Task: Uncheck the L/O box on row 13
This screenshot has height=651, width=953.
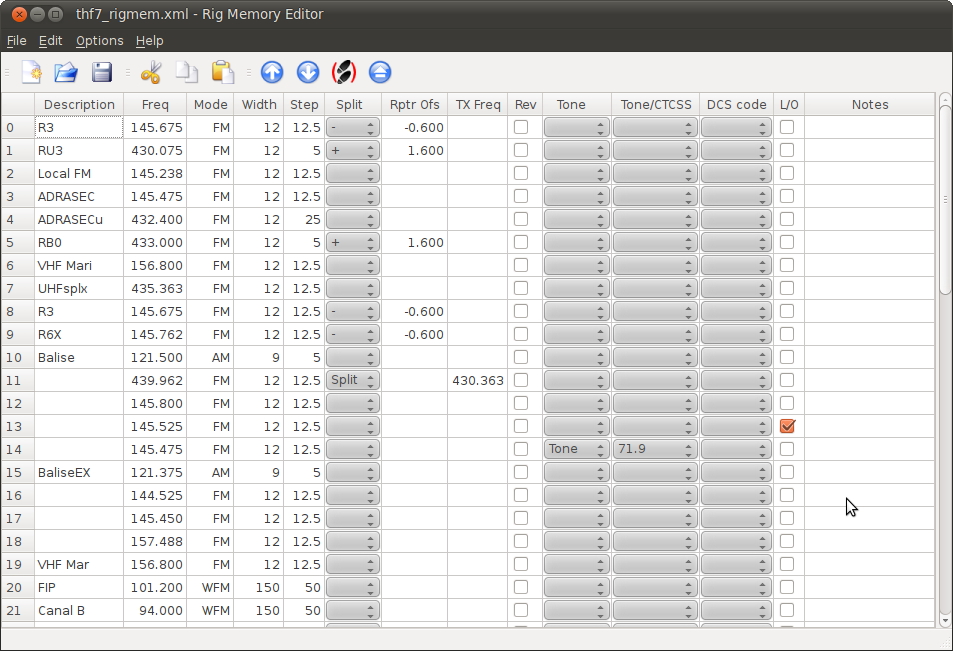Action: 786,425
